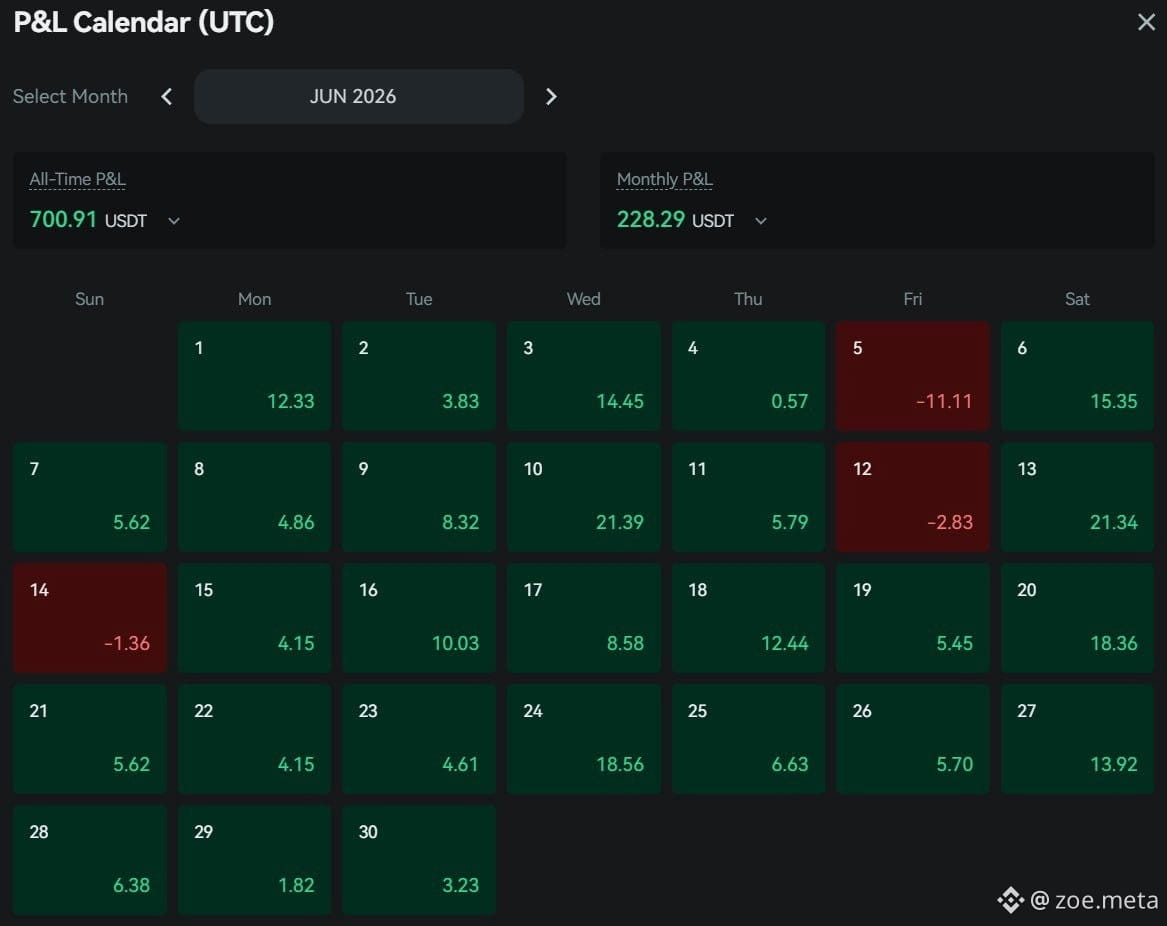Select June 13 cell showing 21.34
Viewport: 1167px width, 926px height.
coord(1077,497)
